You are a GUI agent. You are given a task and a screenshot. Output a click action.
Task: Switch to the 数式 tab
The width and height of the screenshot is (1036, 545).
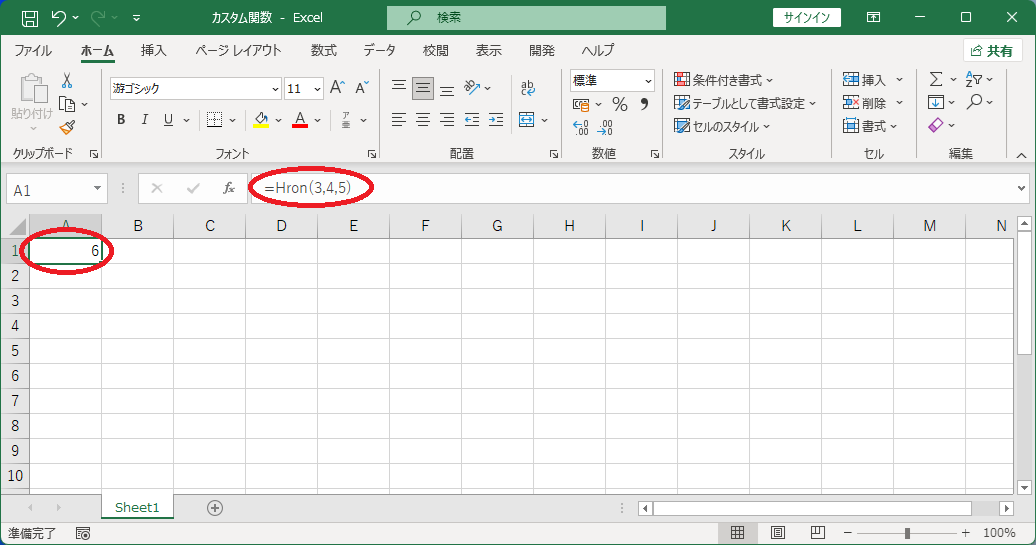(x=324, y=51)
